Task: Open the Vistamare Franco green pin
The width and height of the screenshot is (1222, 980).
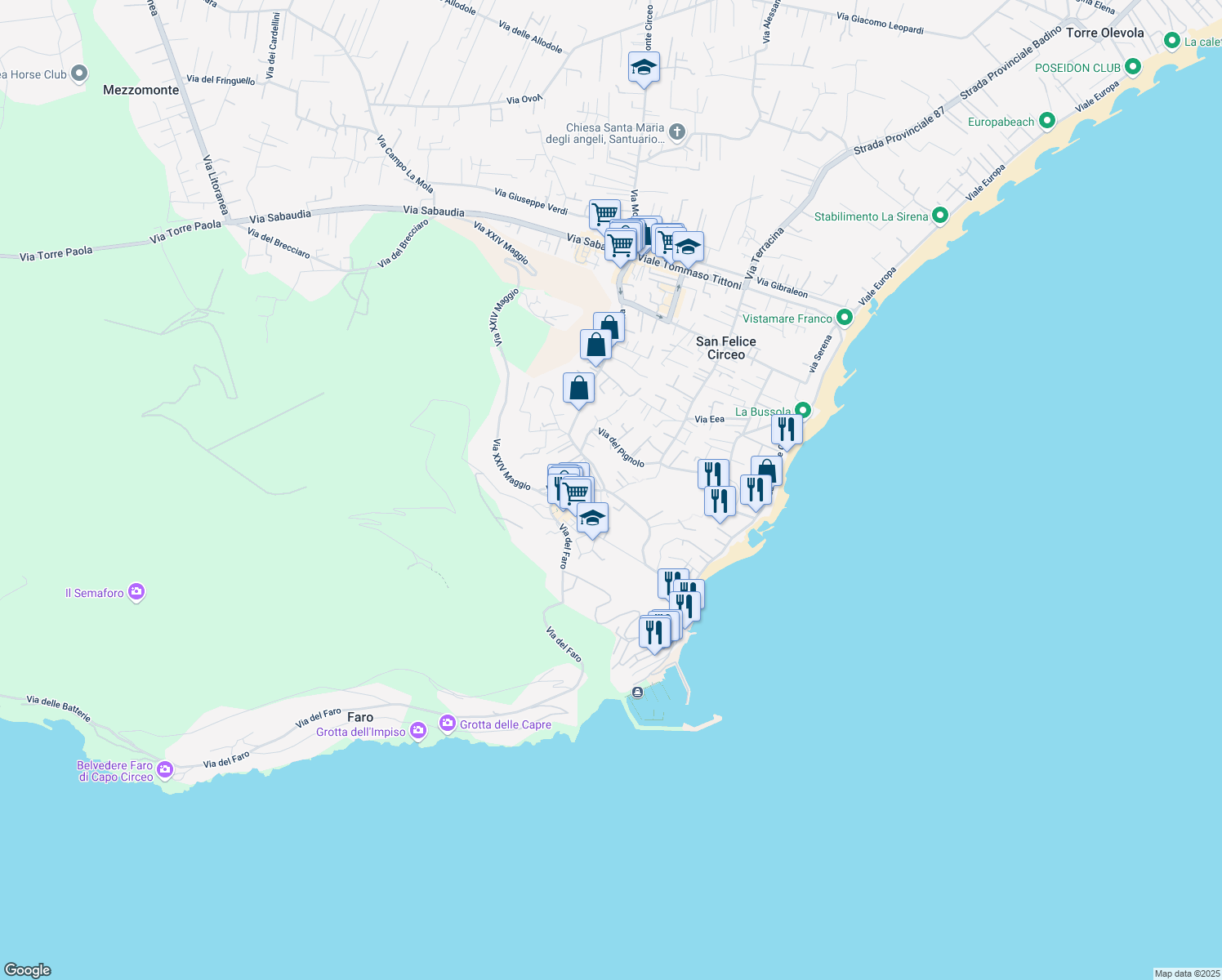Action: (845, 318)
